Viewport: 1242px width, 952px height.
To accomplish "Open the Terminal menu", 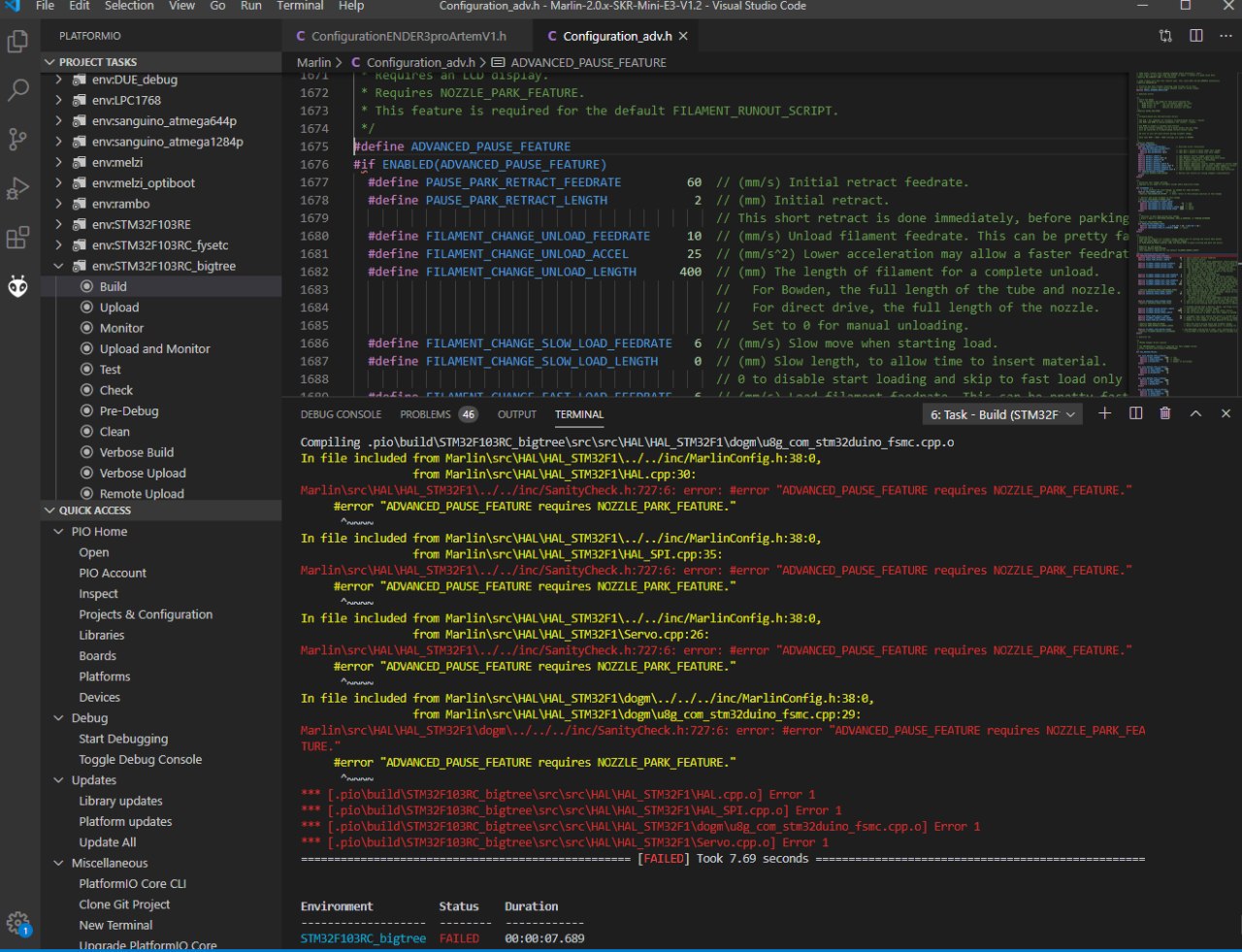I will coord(300,6).
